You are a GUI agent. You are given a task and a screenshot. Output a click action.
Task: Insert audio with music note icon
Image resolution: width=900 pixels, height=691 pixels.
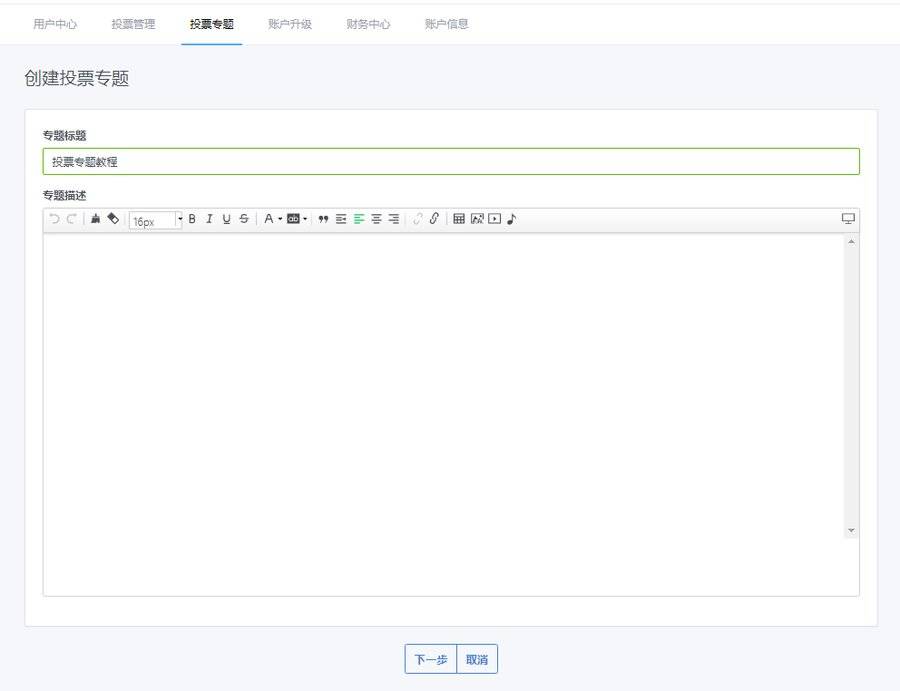511,219
